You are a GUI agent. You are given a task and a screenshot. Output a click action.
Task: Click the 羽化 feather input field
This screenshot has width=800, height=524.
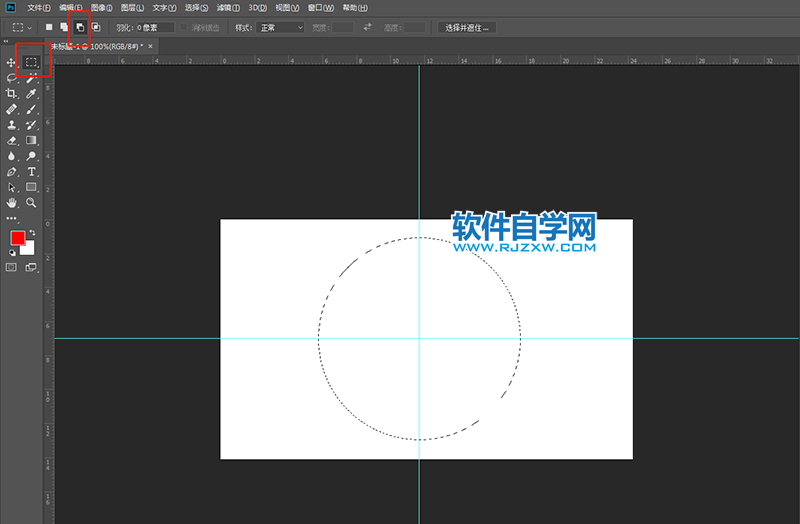click(155, 27)
